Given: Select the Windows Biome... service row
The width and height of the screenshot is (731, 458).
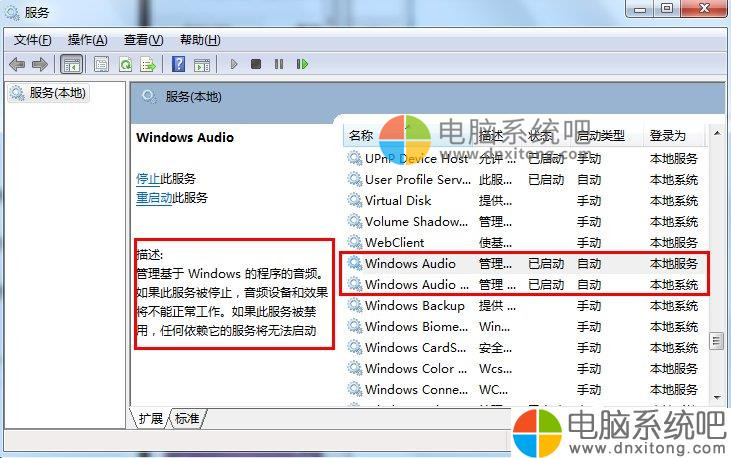Looking at the screenshot, I should point(526,326).
